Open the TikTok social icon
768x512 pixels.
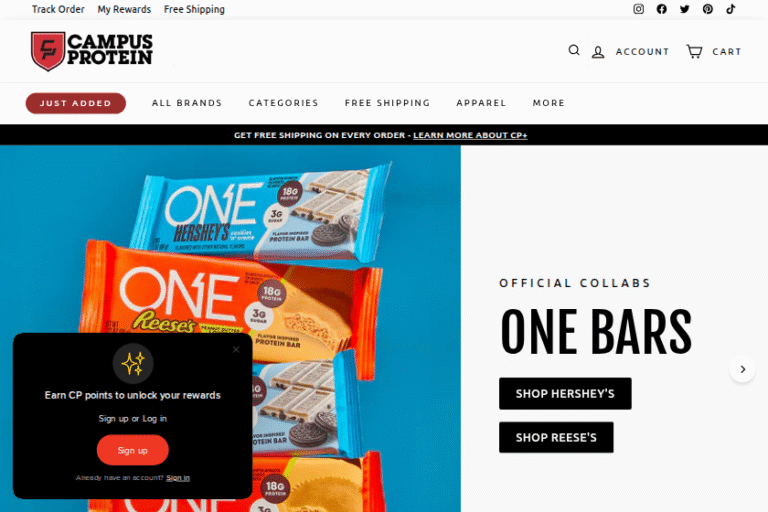pos(731,9)
